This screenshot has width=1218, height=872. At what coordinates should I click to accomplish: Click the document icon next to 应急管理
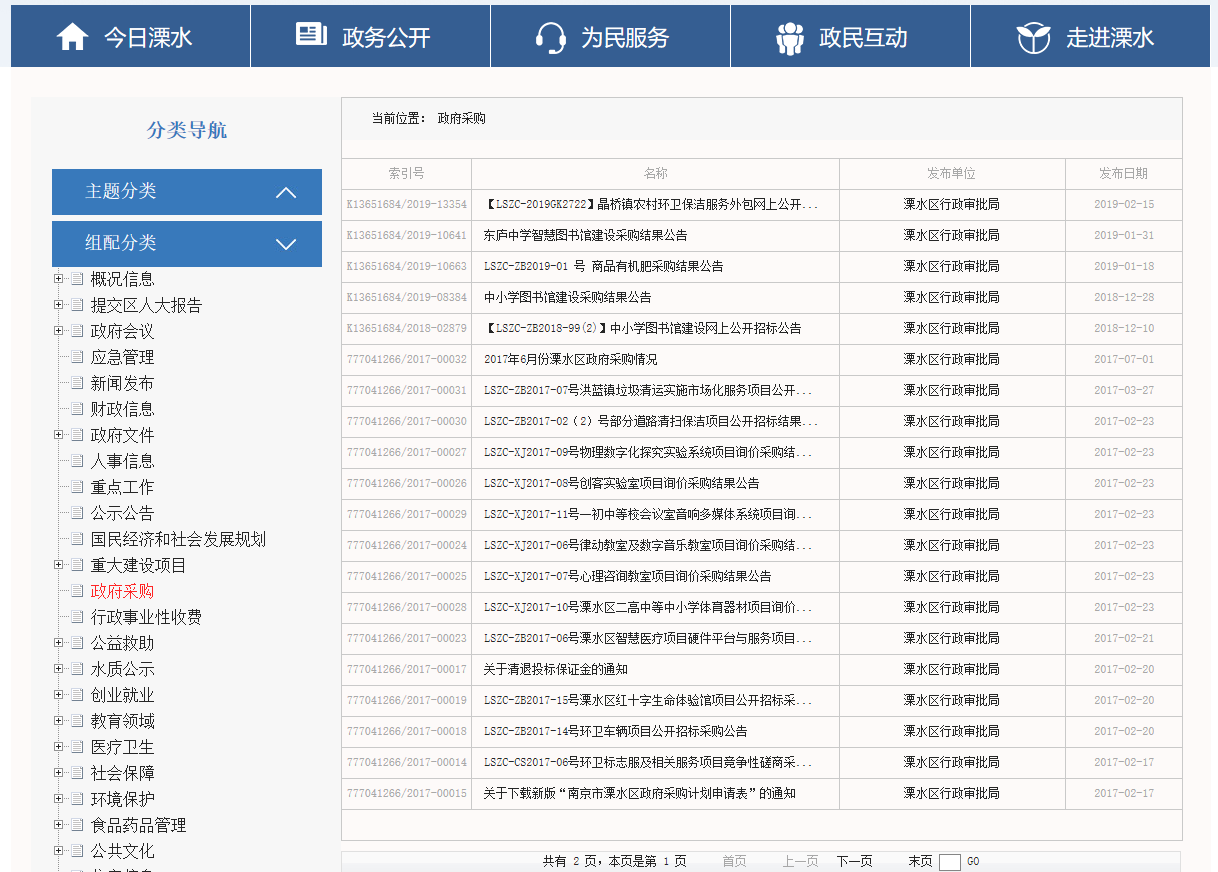(x=77, y=357)
